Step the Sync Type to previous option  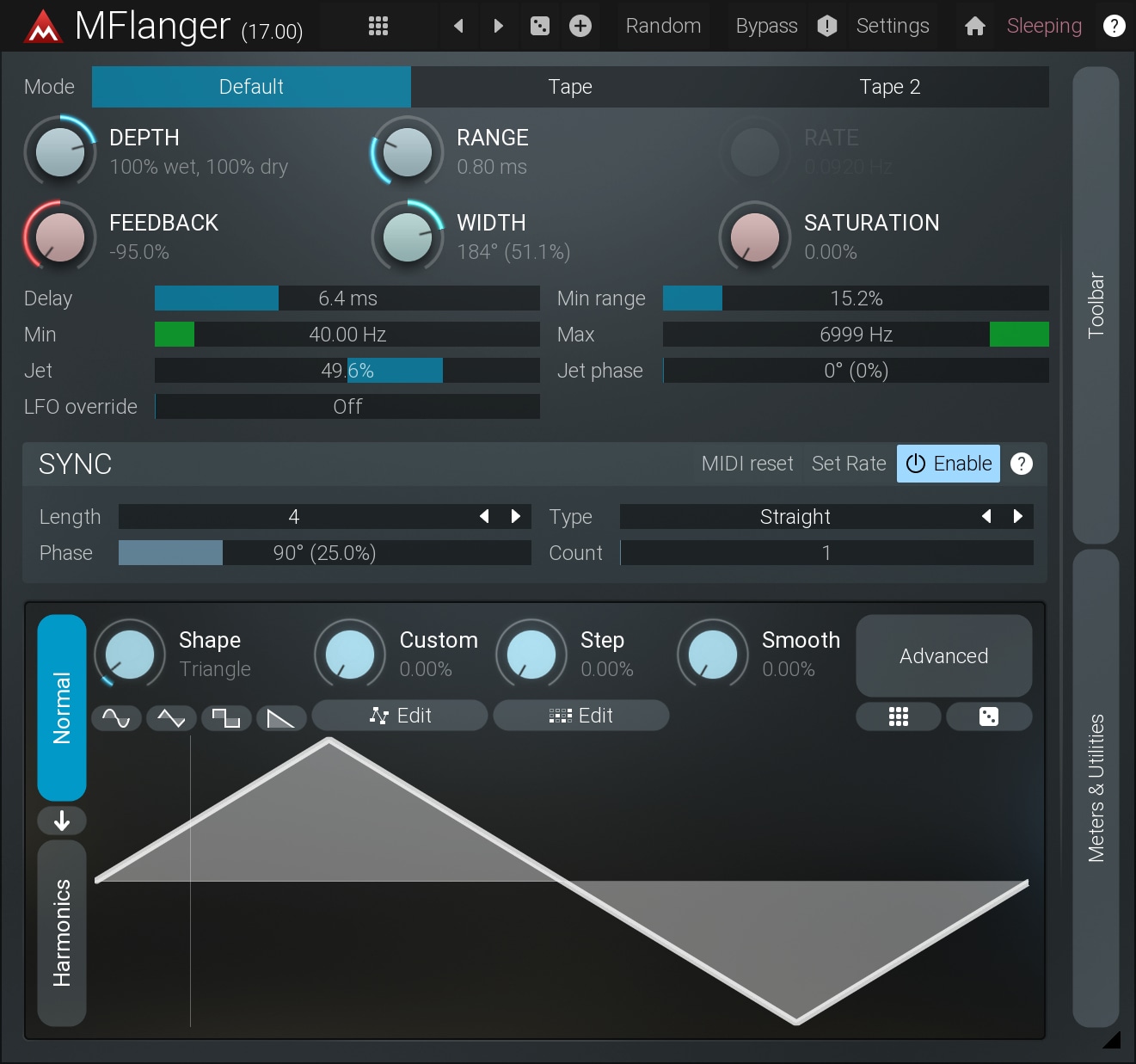coord(986,516)
